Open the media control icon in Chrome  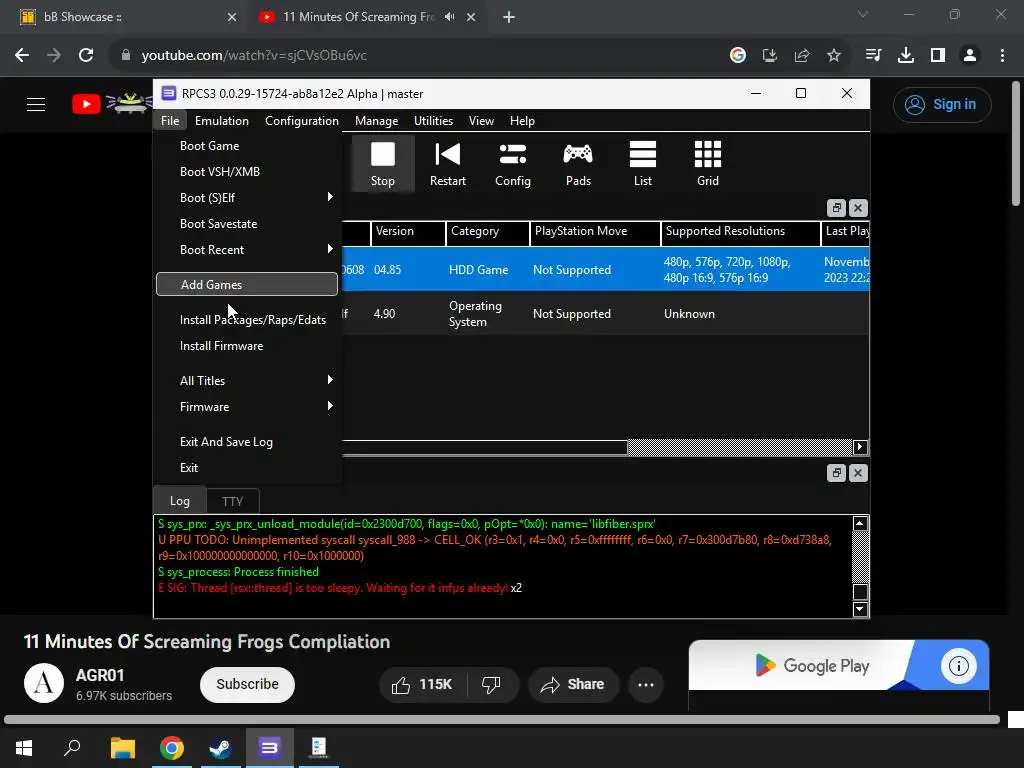[x=873, y=56]
